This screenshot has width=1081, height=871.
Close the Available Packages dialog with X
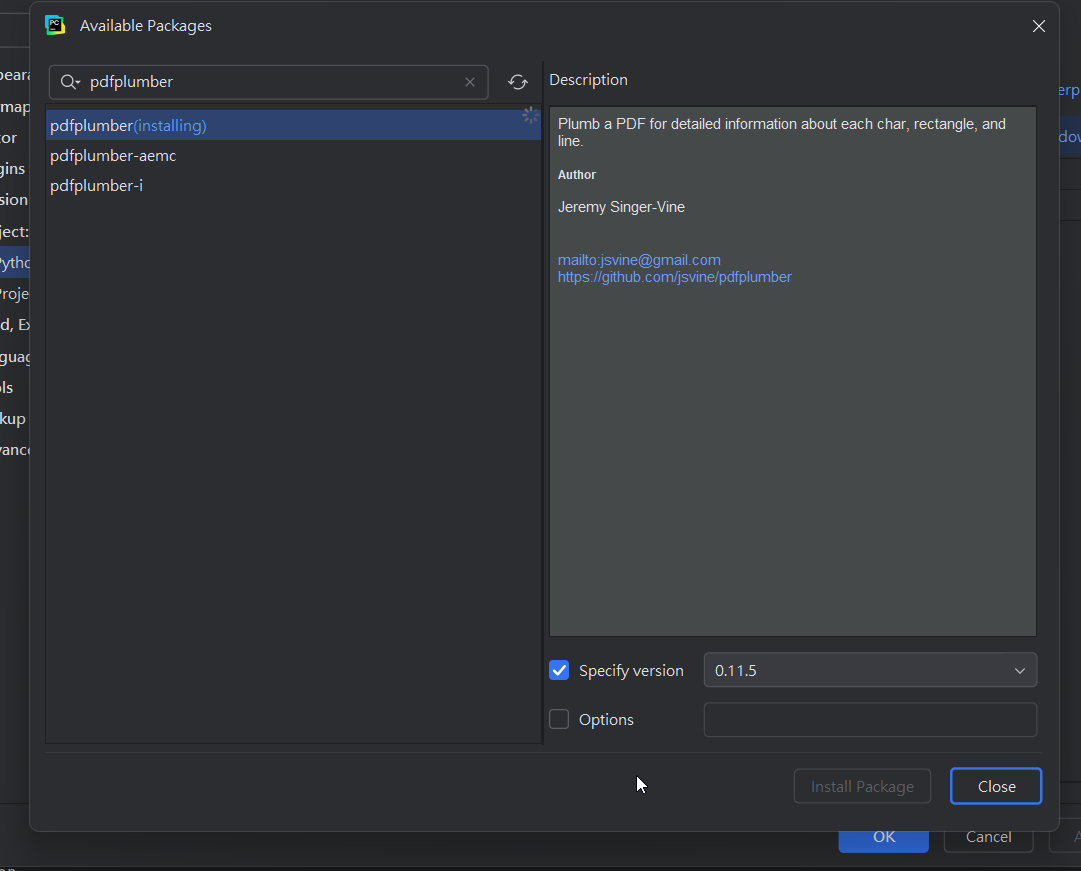click(1038, 26)
